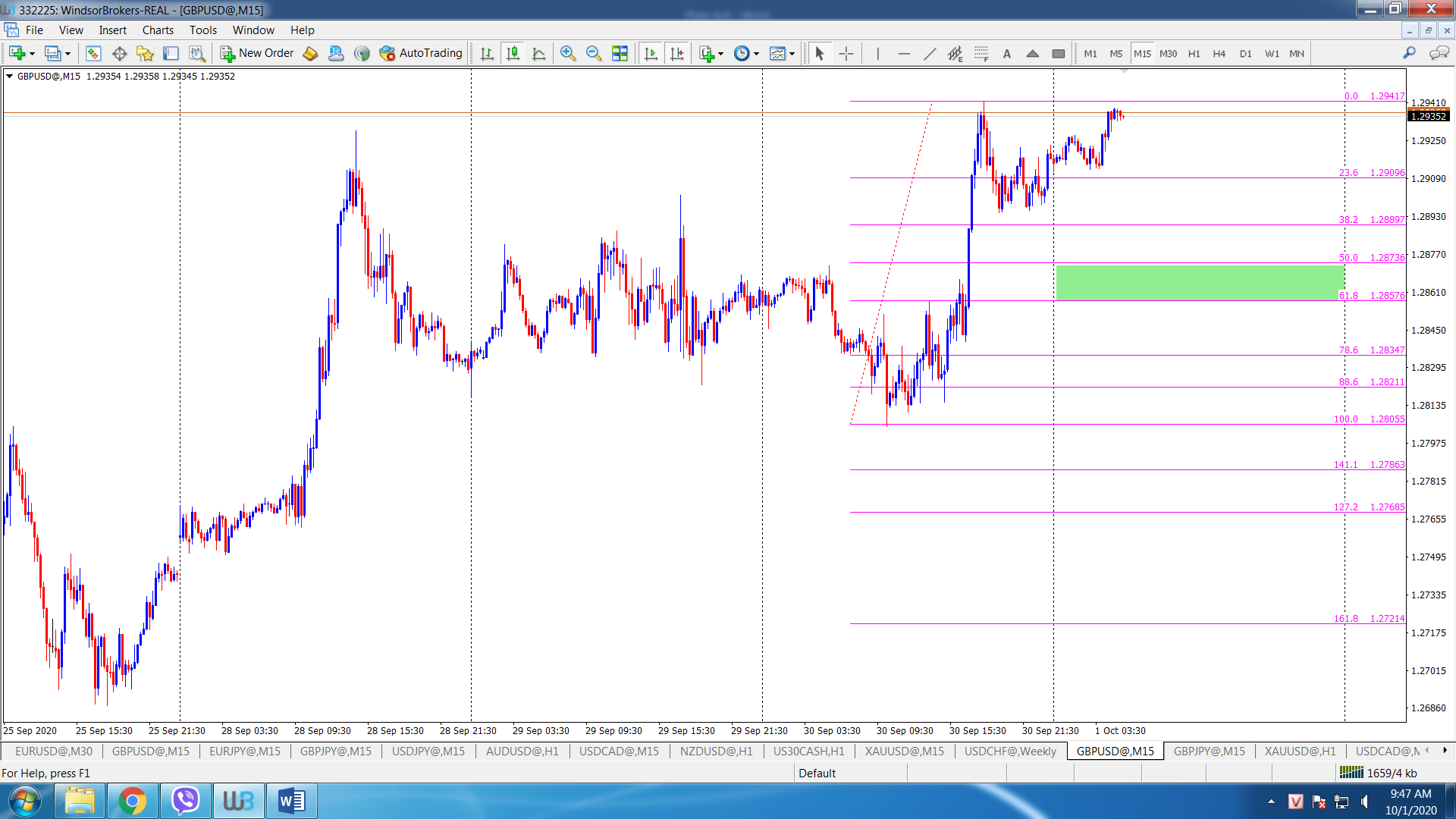Switch to candlestick chart display
This screenshot has width=1456, height=819.
pos(513,53)
